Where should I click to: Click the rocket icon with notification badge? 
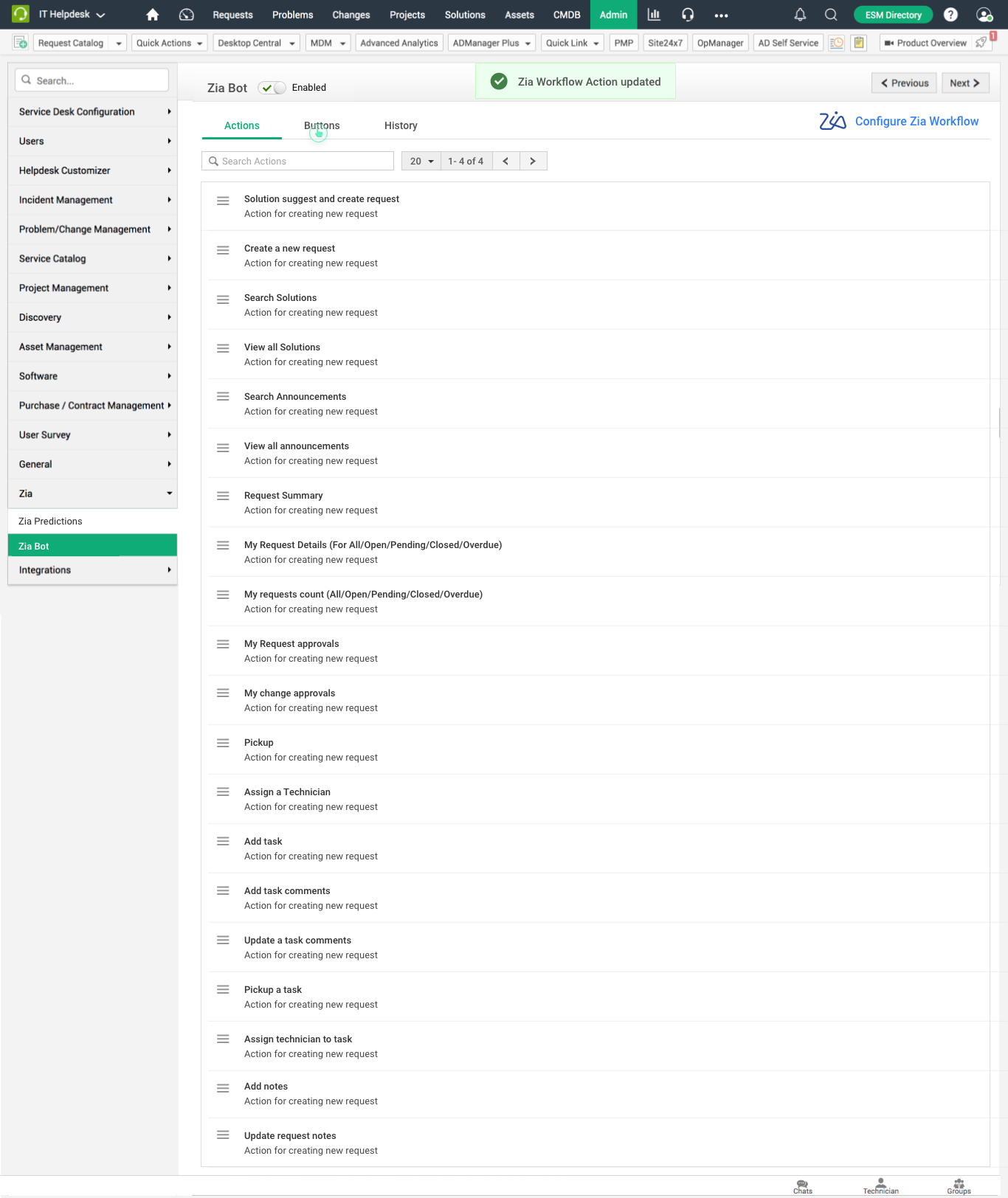(981, 43)
